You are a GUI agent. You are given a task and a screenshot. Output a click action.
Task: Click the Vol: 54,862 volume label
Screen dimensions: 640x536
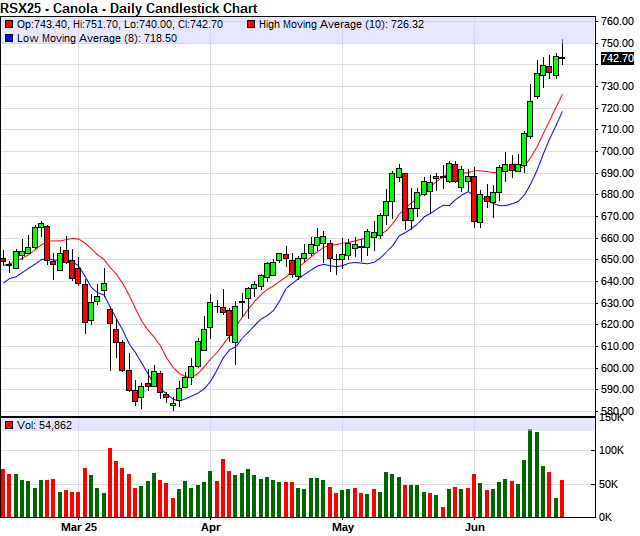point(44,426)
